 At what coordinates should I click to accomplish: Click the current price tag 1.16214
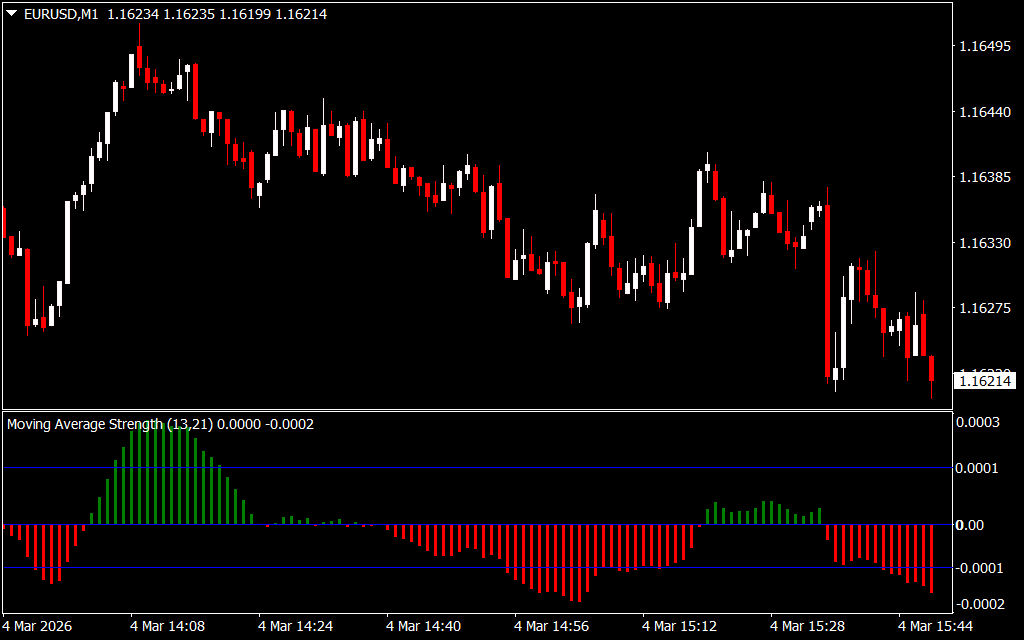click(985, 381)
